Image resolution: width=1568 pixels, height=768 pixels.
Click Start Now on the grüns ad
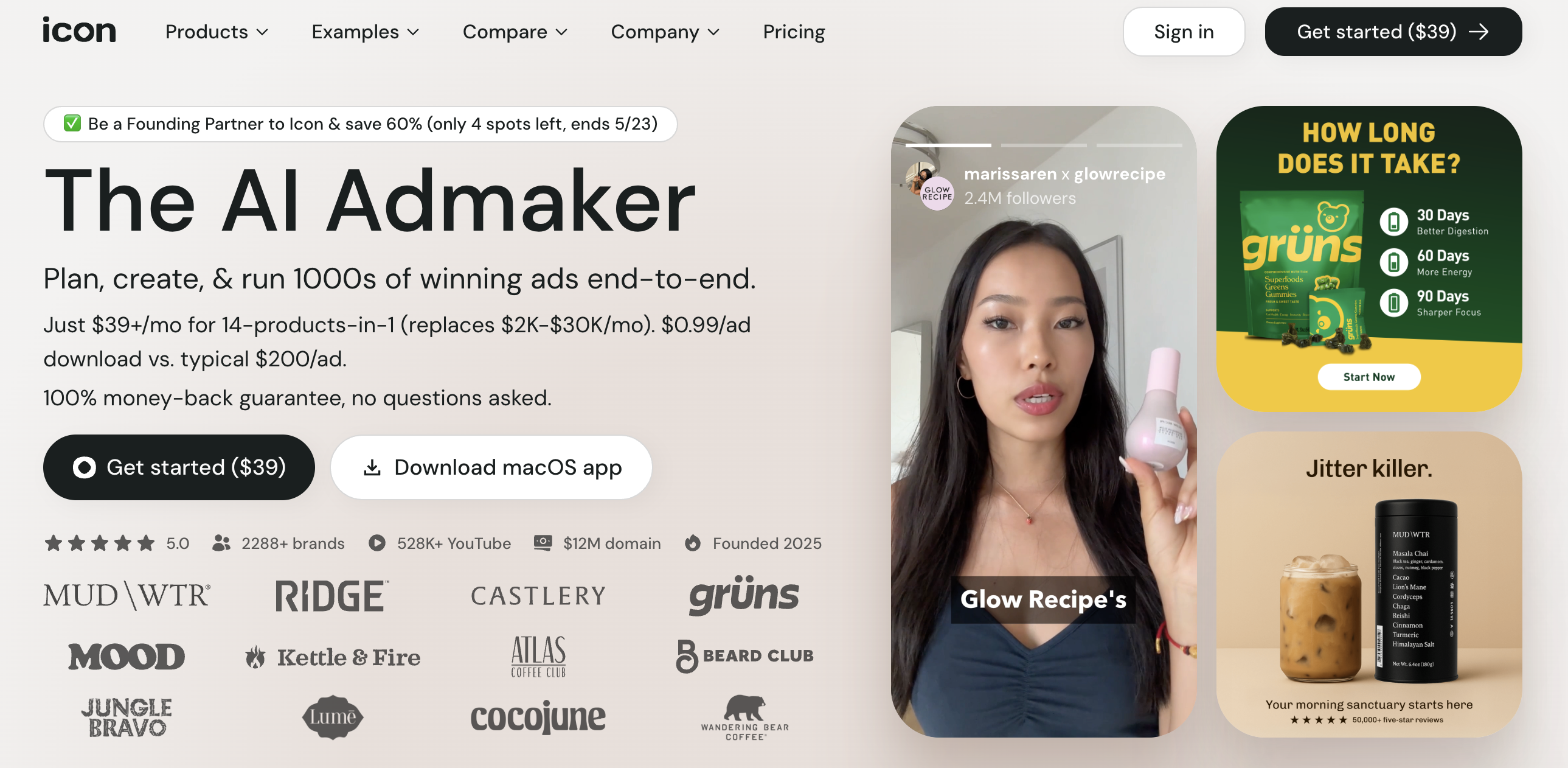[x=1369, y=377]
